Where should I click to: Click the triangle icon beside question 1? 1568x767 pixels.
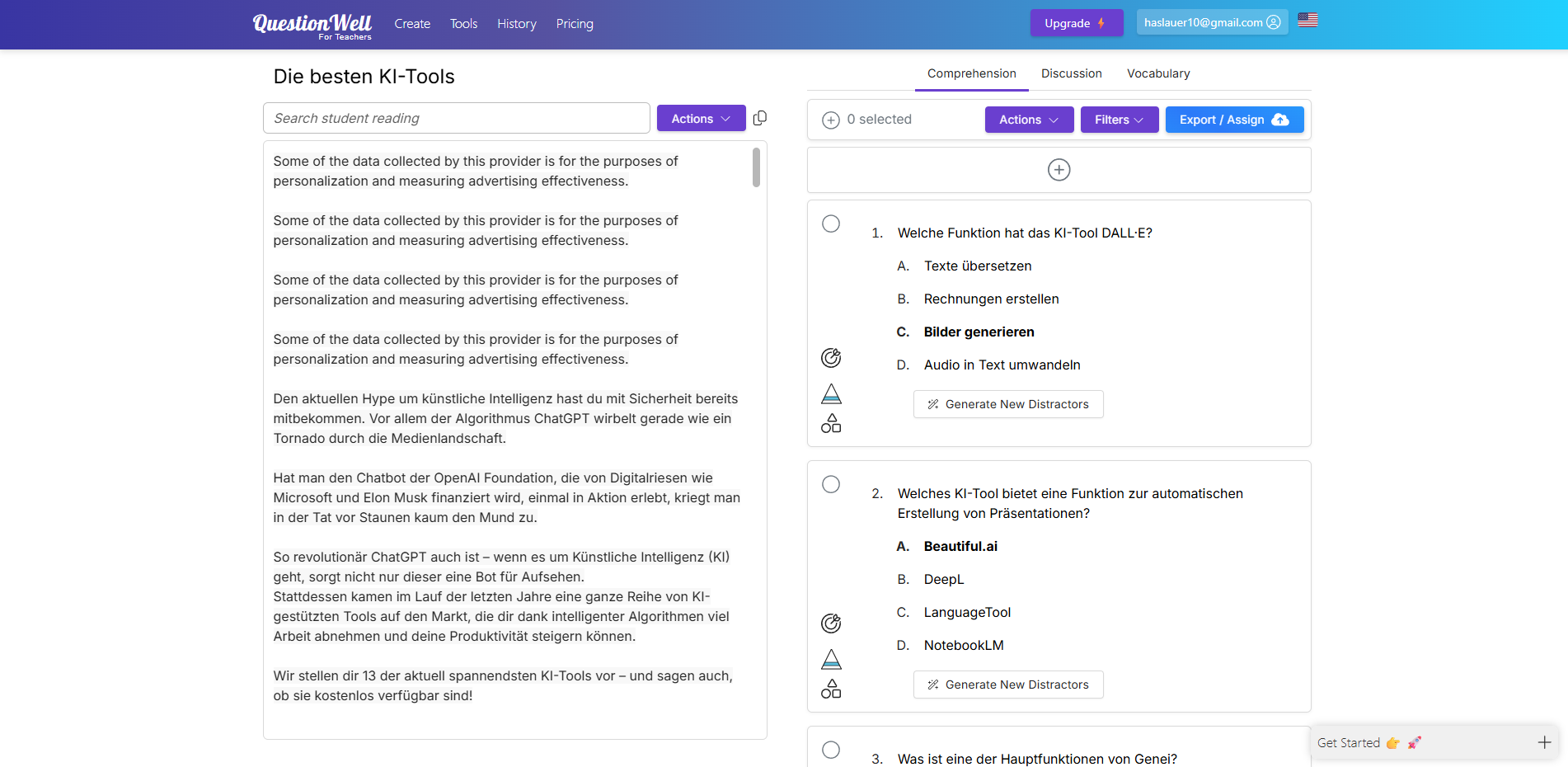(x=831, y=393)
